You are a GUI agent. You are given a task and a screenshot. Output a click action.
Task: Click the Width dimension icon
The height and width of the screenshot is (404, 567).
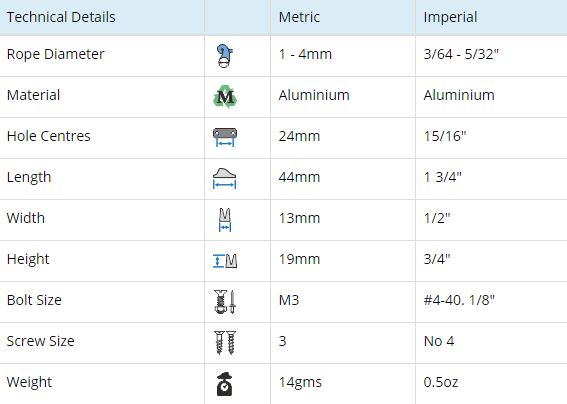point(225,220)
